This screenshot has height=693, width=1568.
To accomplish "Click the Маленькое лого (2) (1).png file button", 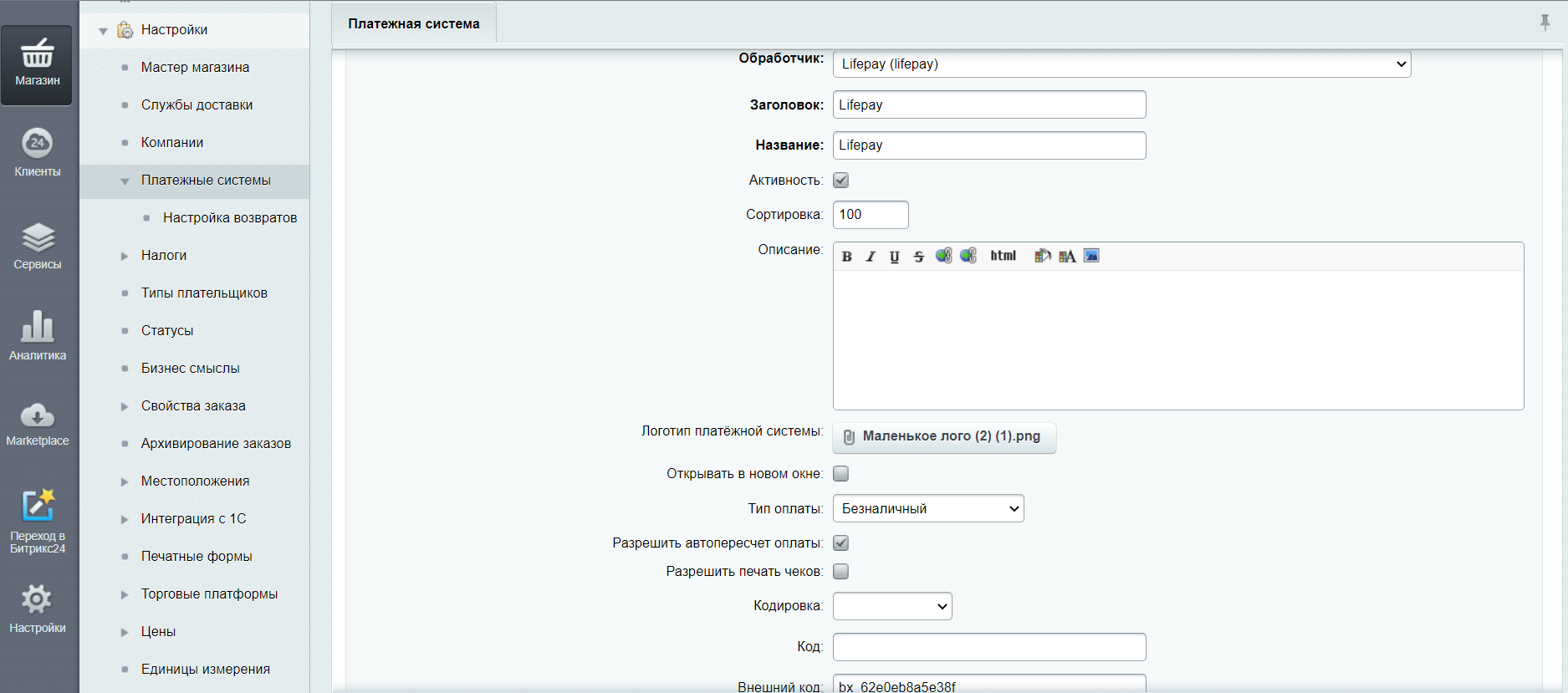I will pyautogui.click(x=944, y=437).
